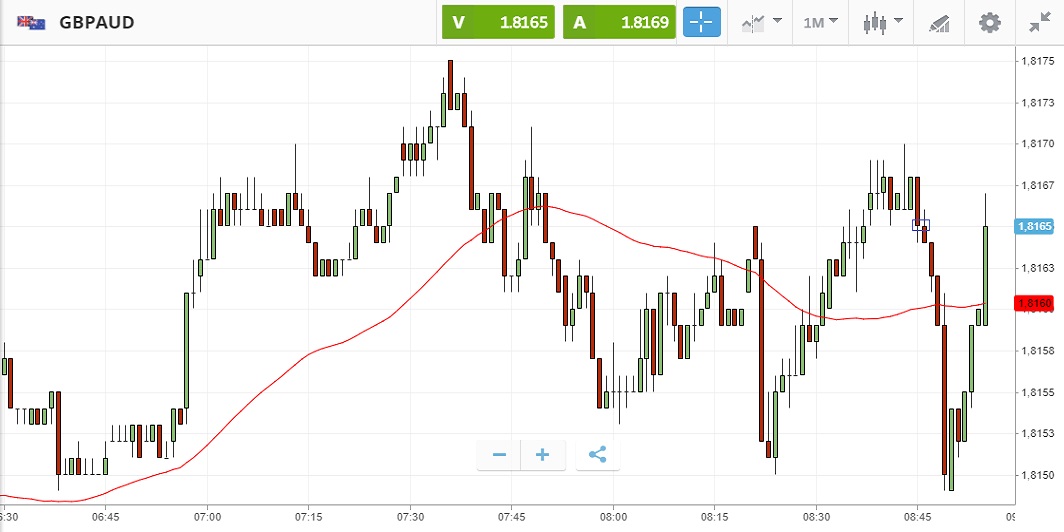This screenshot has width=1064, height=532.
Task: Click the V 1.8165 sell button
Action: point(498,22)
